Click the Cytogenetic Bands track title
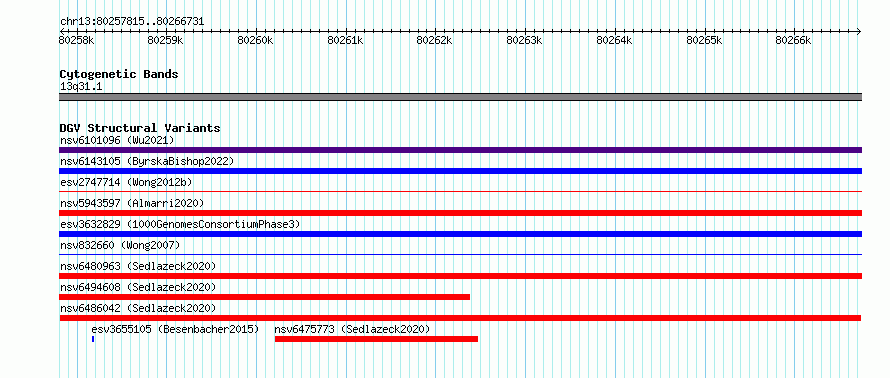890x378 pixels. click(119, 74)
